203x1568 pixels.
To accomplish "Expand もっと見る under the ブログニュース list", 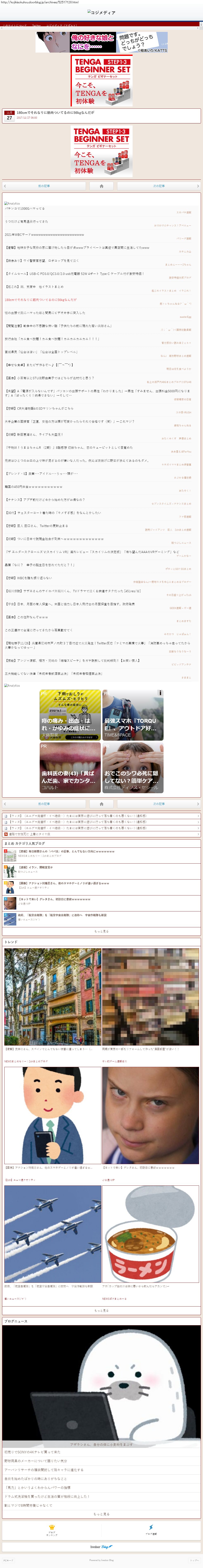I will pyautogui.click(x=102, y=1514).
